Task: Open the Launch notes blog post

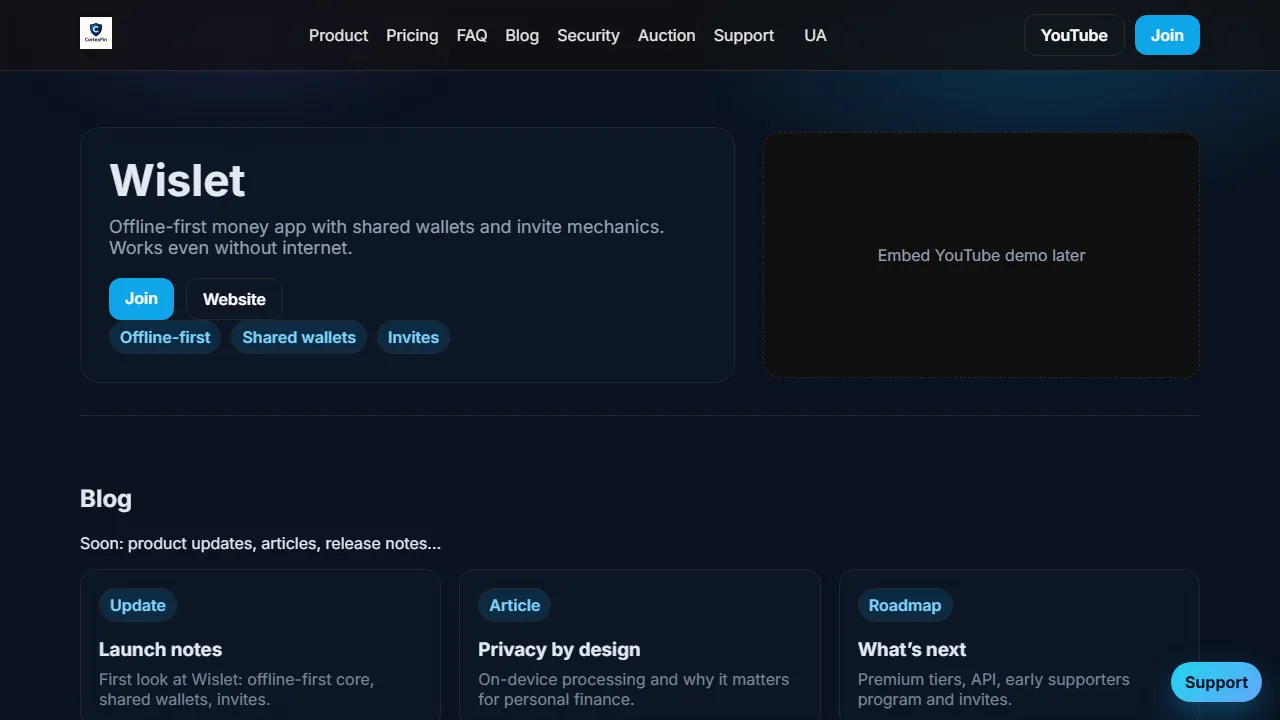Action: (160, 649)
